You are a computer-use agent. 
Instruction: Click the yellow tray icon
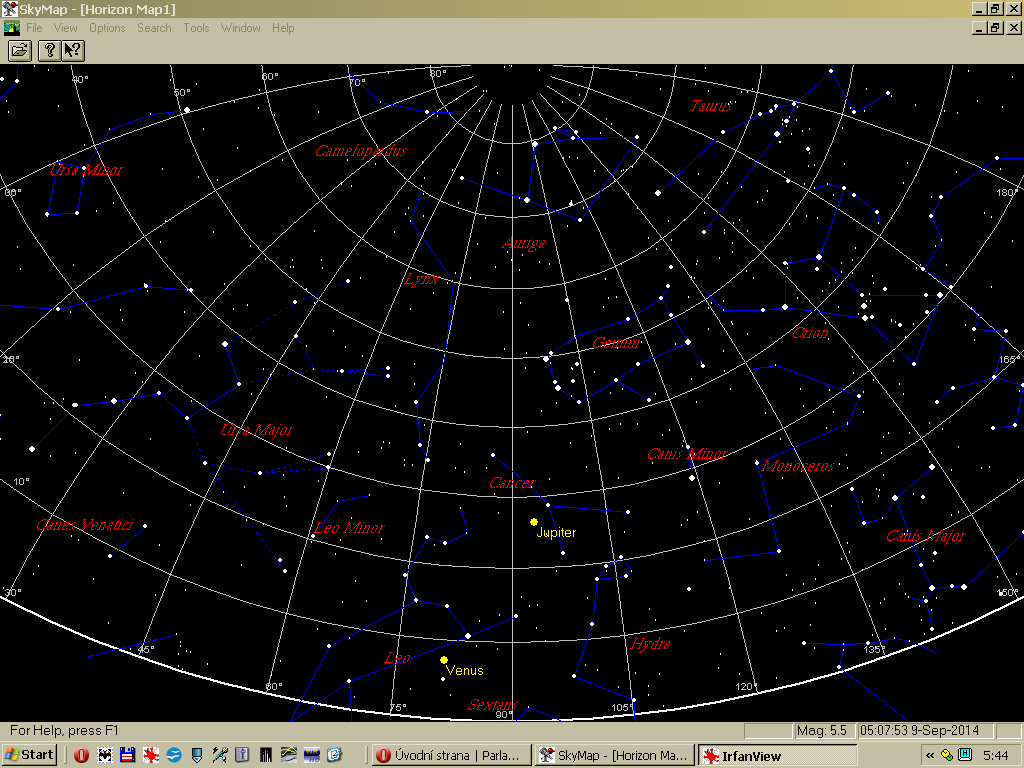click(946, 756)
